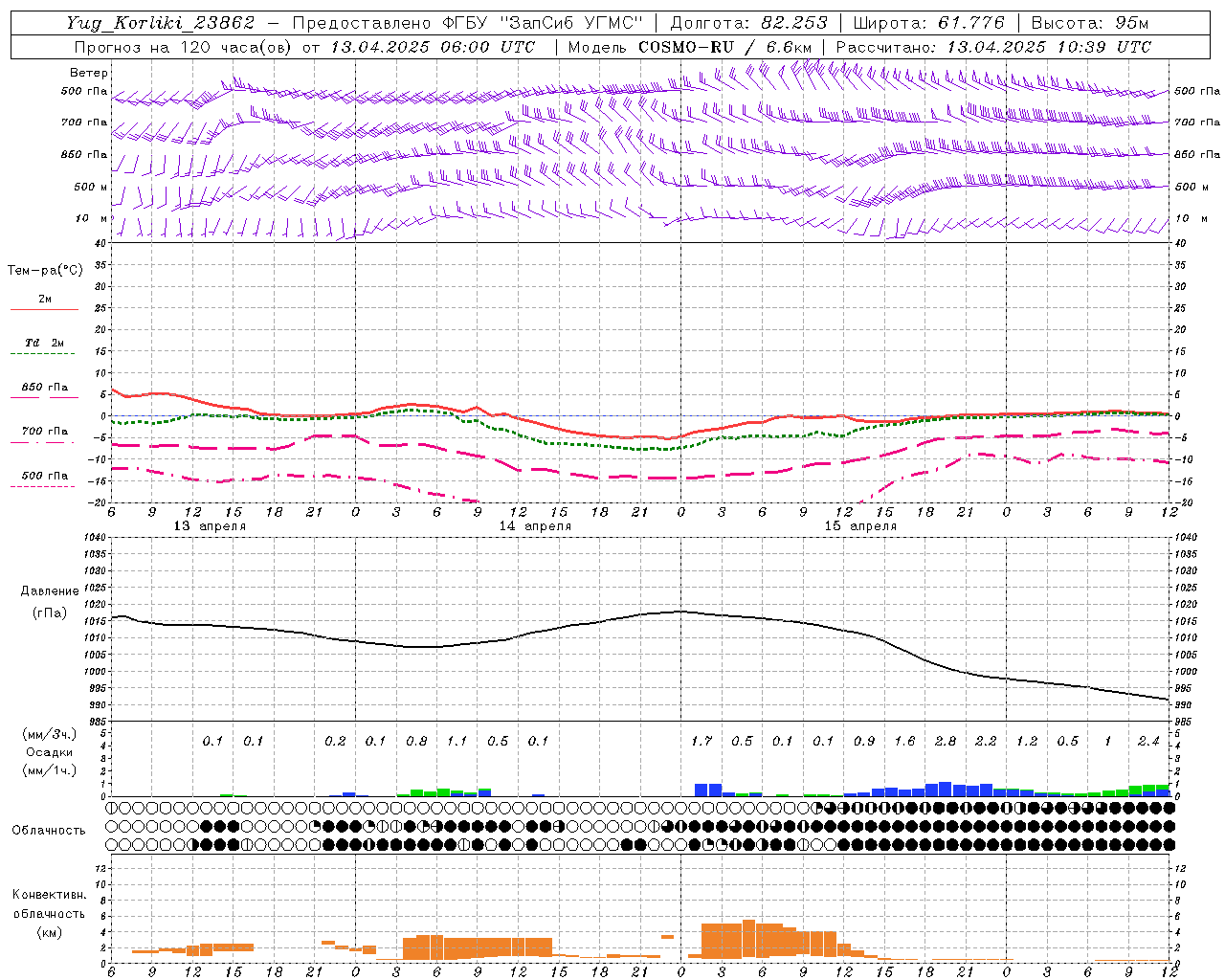1225x980 pixels.
Task: Click the dashed line sample under Td 2м
Action: tap(45, 354)
